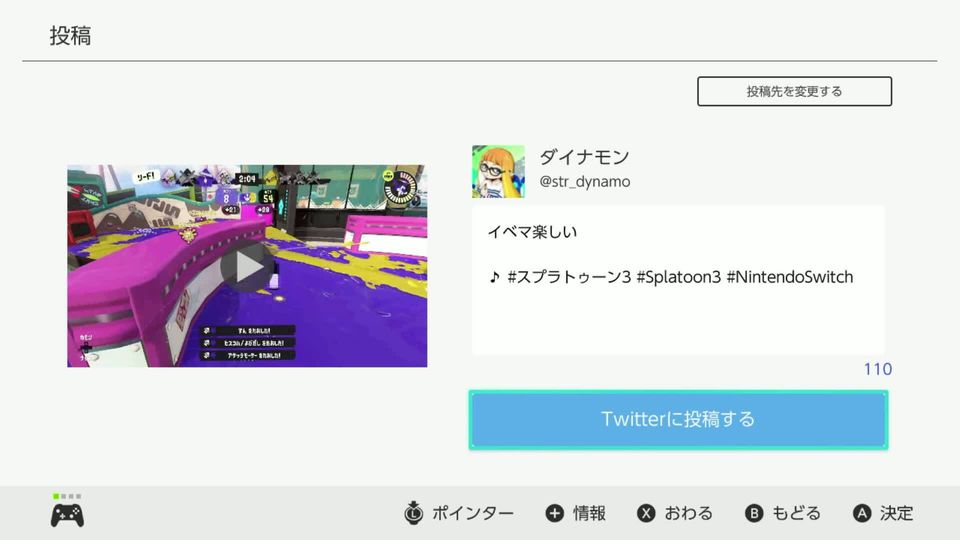Click the controller icon in the footer
The width and height of the screenshot is (960, 540).
tap(67, 515)
